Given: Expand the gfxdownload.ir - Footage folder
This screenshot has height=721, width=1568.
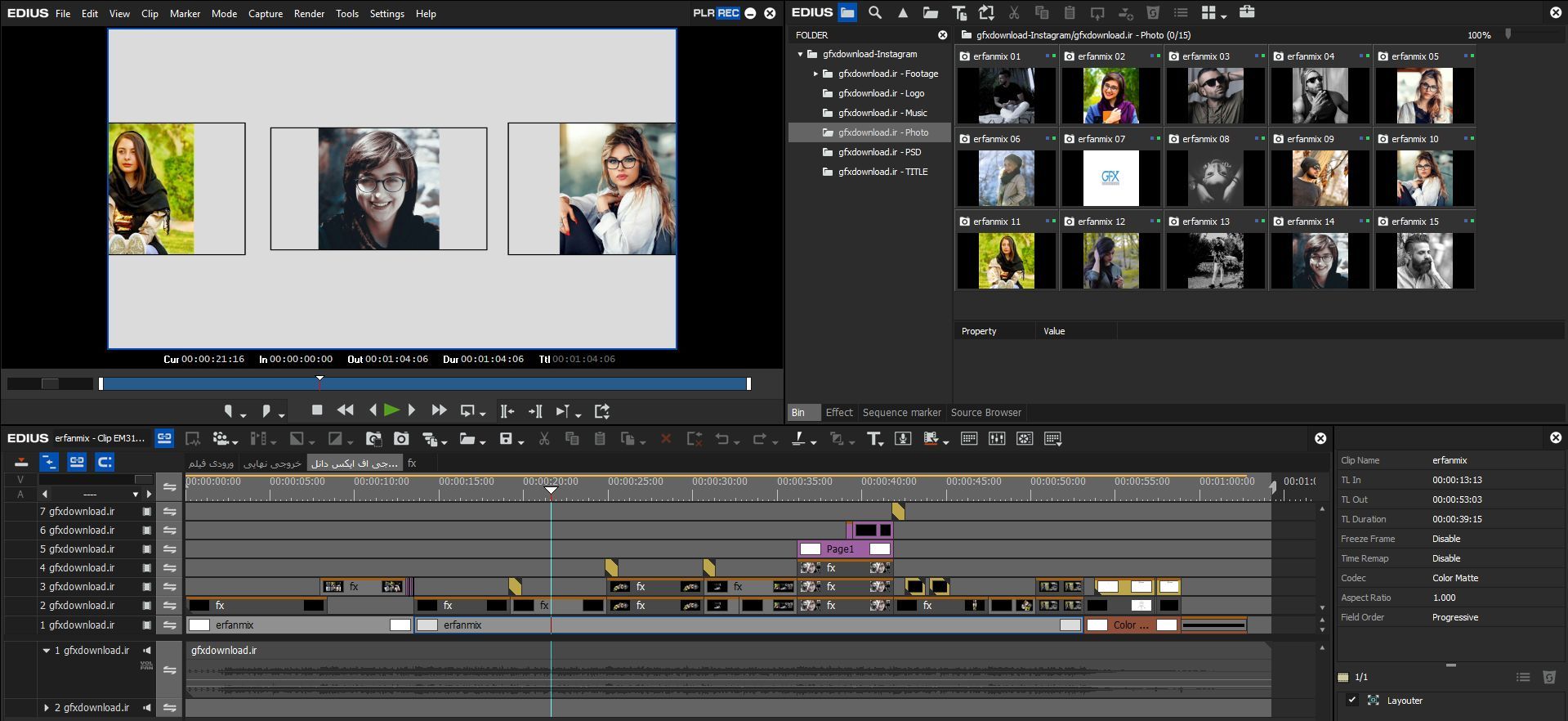Looking at the screenshot, I should 815,74.
